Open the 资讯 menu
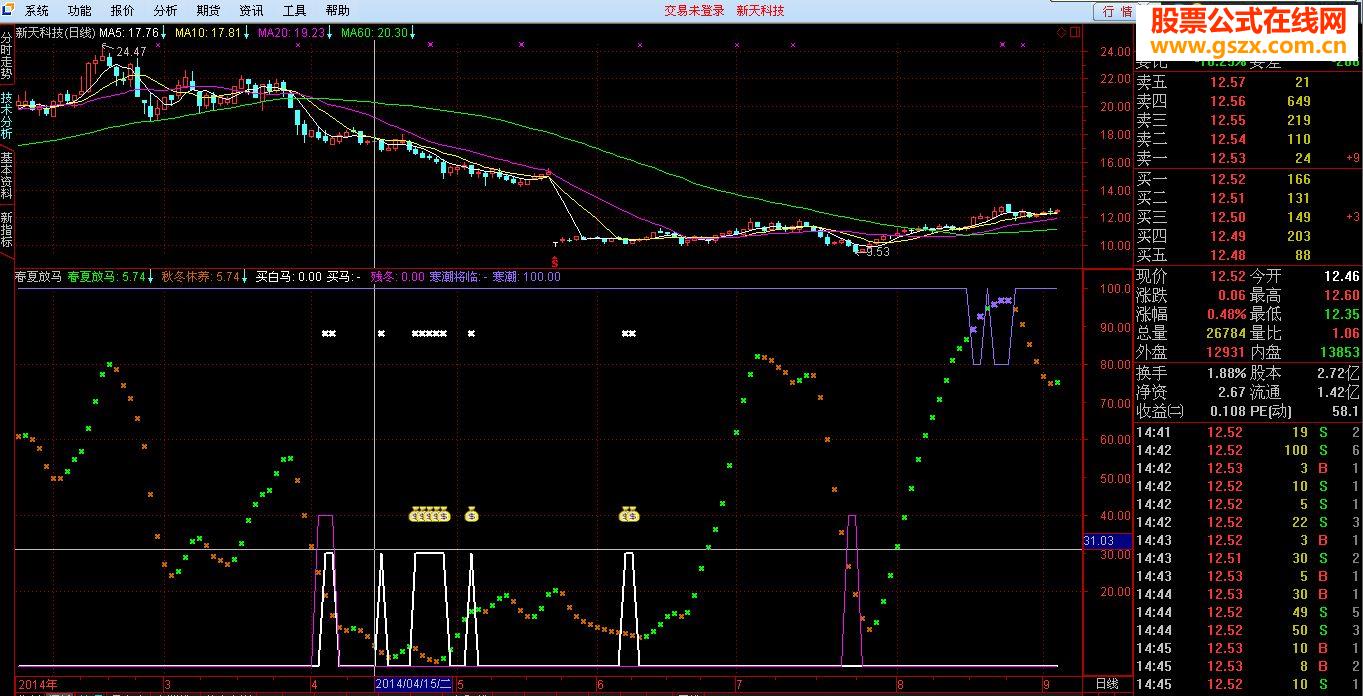Viewport: 1363px width, 696px height. tap(252, 11)
